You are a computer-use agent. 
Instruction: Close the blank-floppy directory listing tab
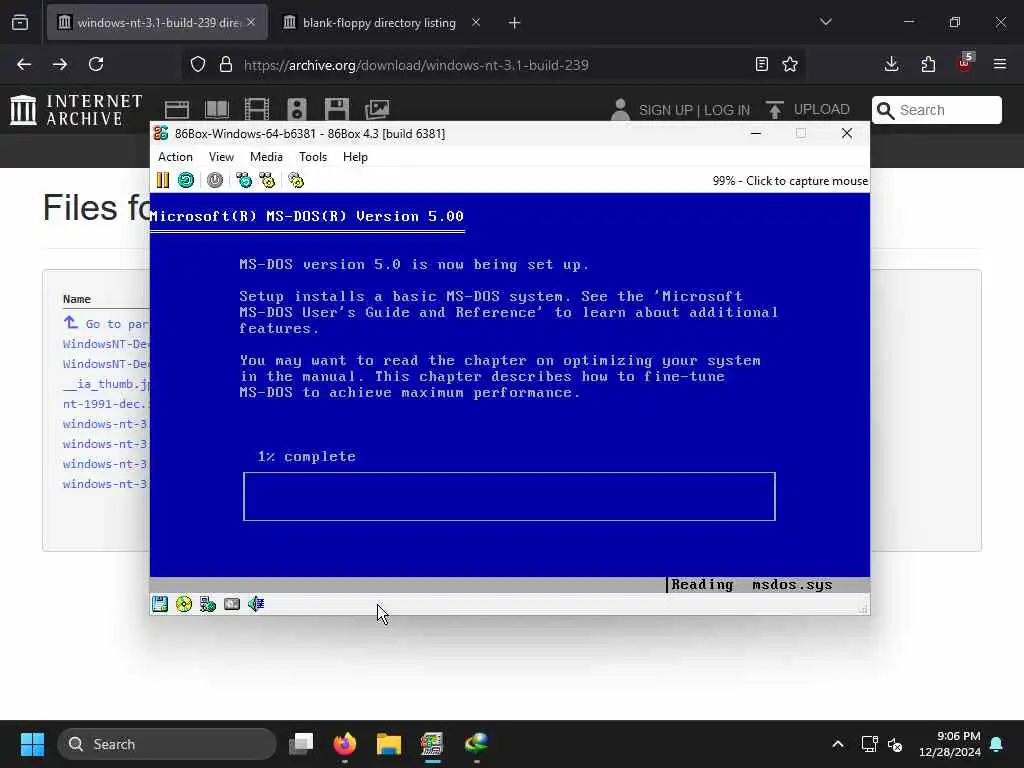click(476, 23)
